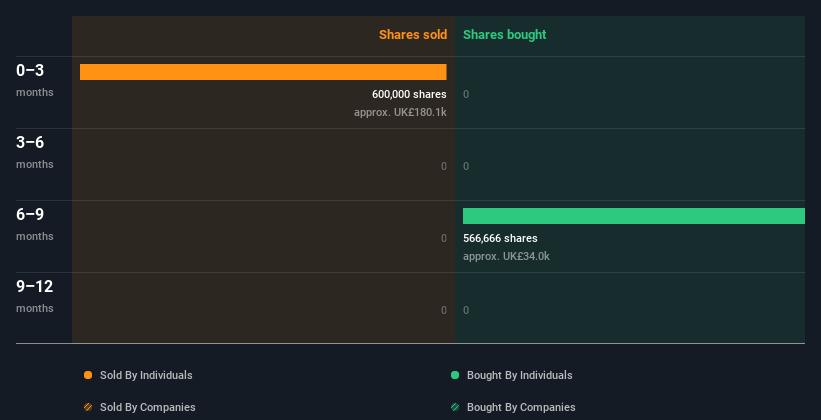Select the Sold By Companies legend label
This screenshot has width=821, height=420.
148,407
